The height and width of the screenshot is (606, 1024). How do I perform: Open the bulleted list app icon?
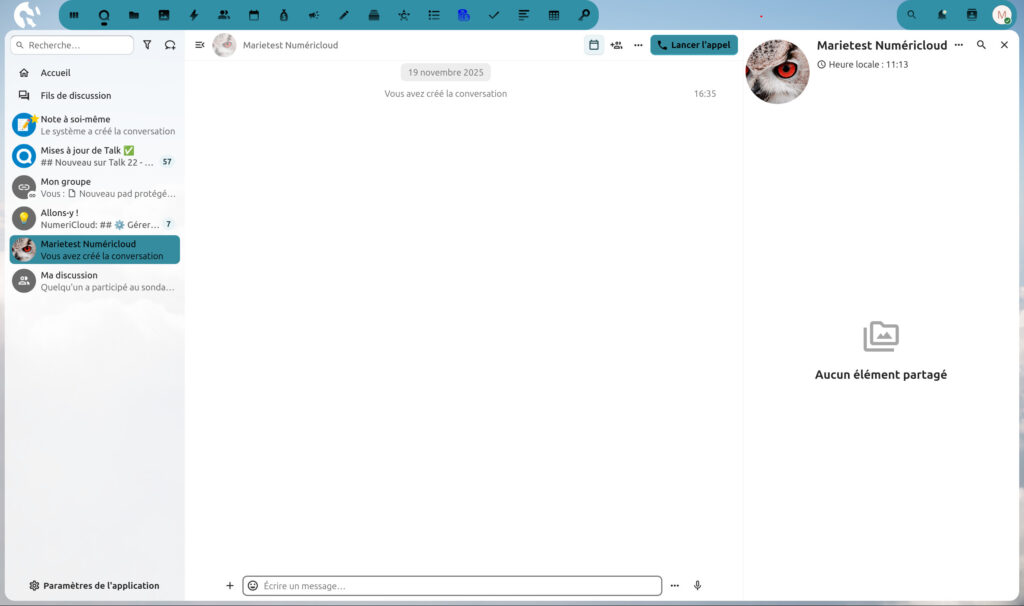click(434, 15)
